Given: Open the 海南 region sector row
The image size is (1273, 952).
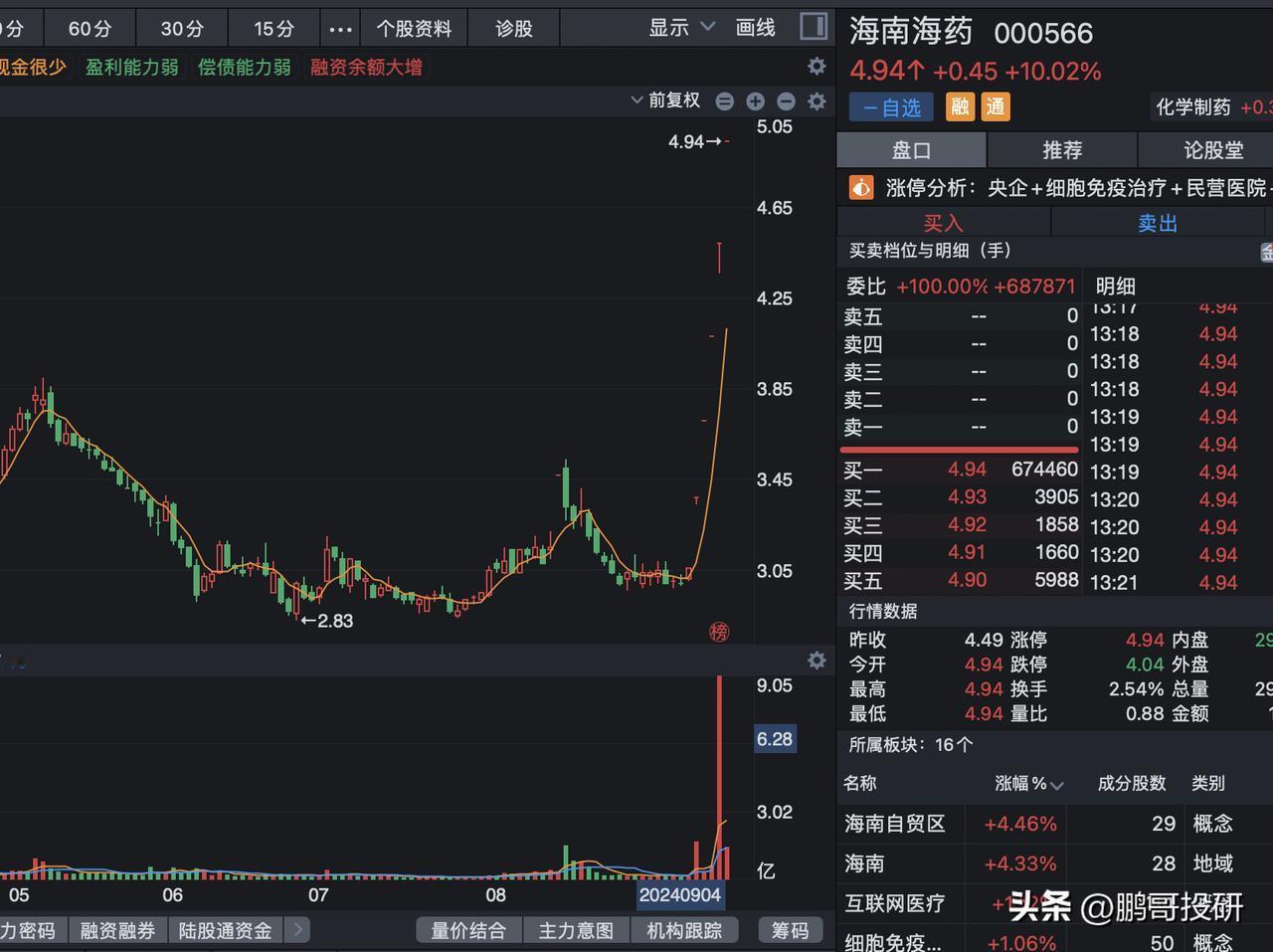Looking at the screenshot, I should (x=1055, y=863).
